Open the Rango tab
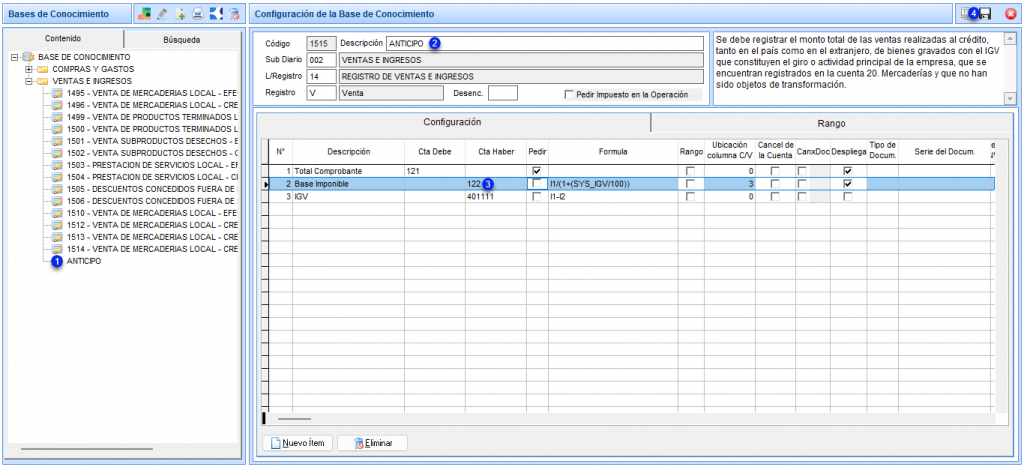Screen dimensions: 1024x467 [x=831, y=123]
